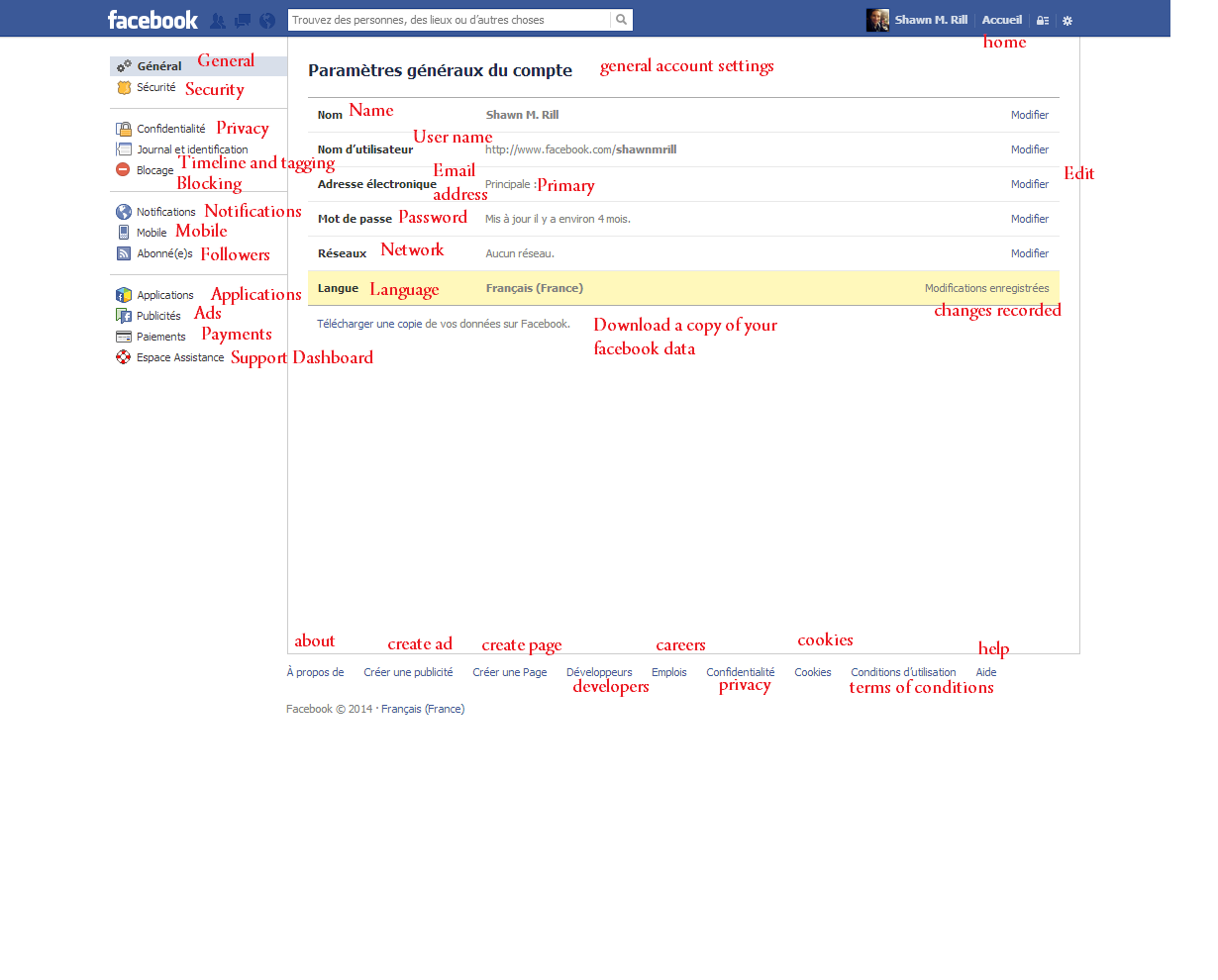Open Créer une publicité footer link
Image resolution: width=1218 pixels, height=980 pixels.
tap(408, 672)
